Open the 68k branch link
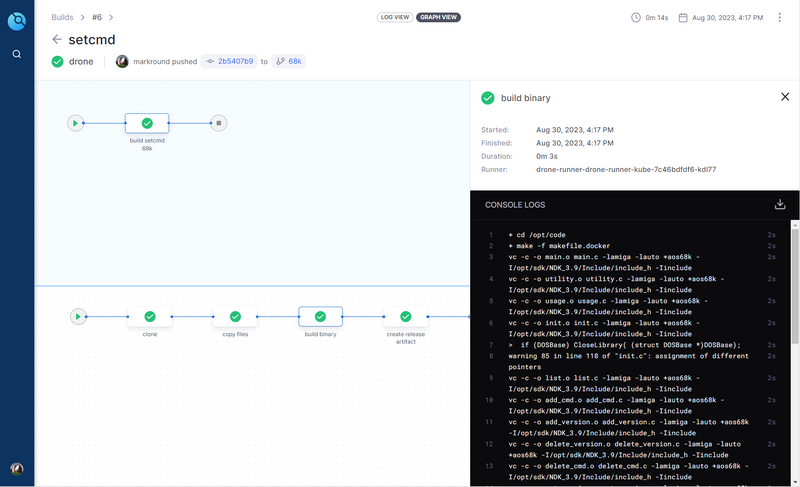 click(289, 61)
